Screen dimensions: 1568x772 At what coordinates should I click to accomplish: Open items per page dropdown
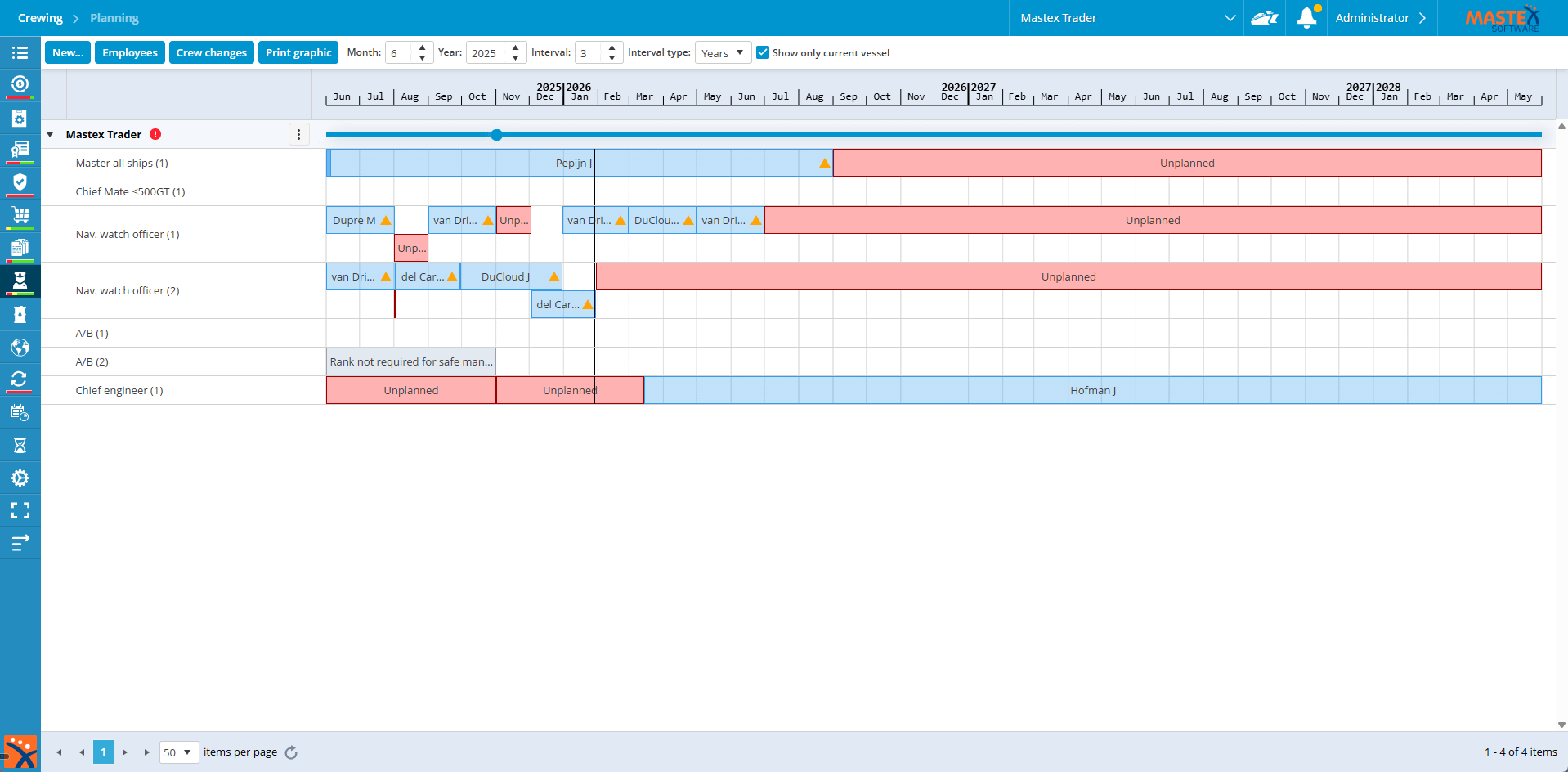click(x=178, y=752)
